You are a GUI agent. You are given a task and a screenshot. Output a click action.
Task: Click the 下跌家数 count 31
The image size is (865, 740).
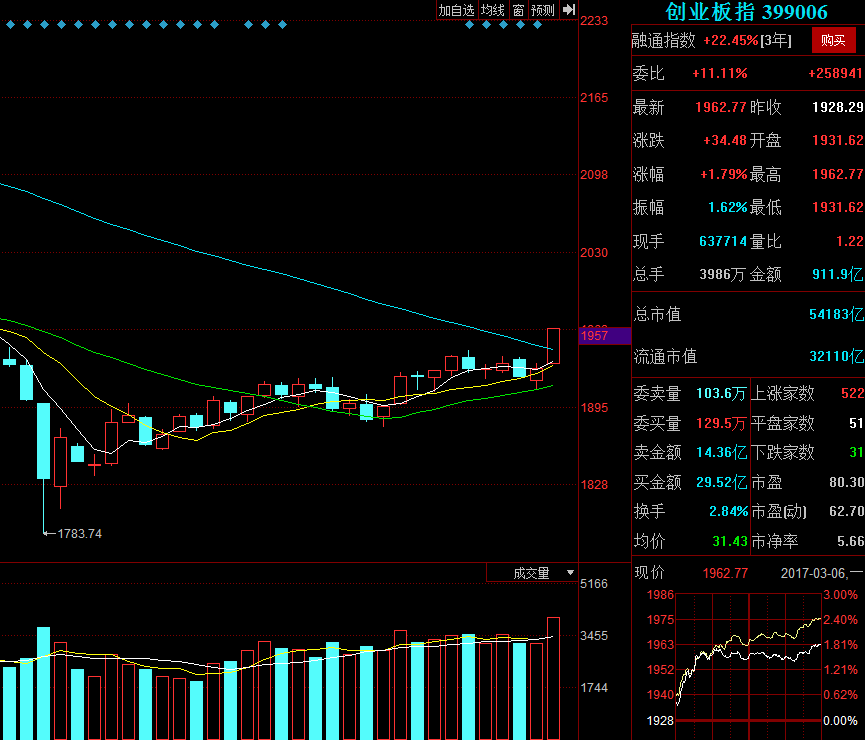pos(856,452)
